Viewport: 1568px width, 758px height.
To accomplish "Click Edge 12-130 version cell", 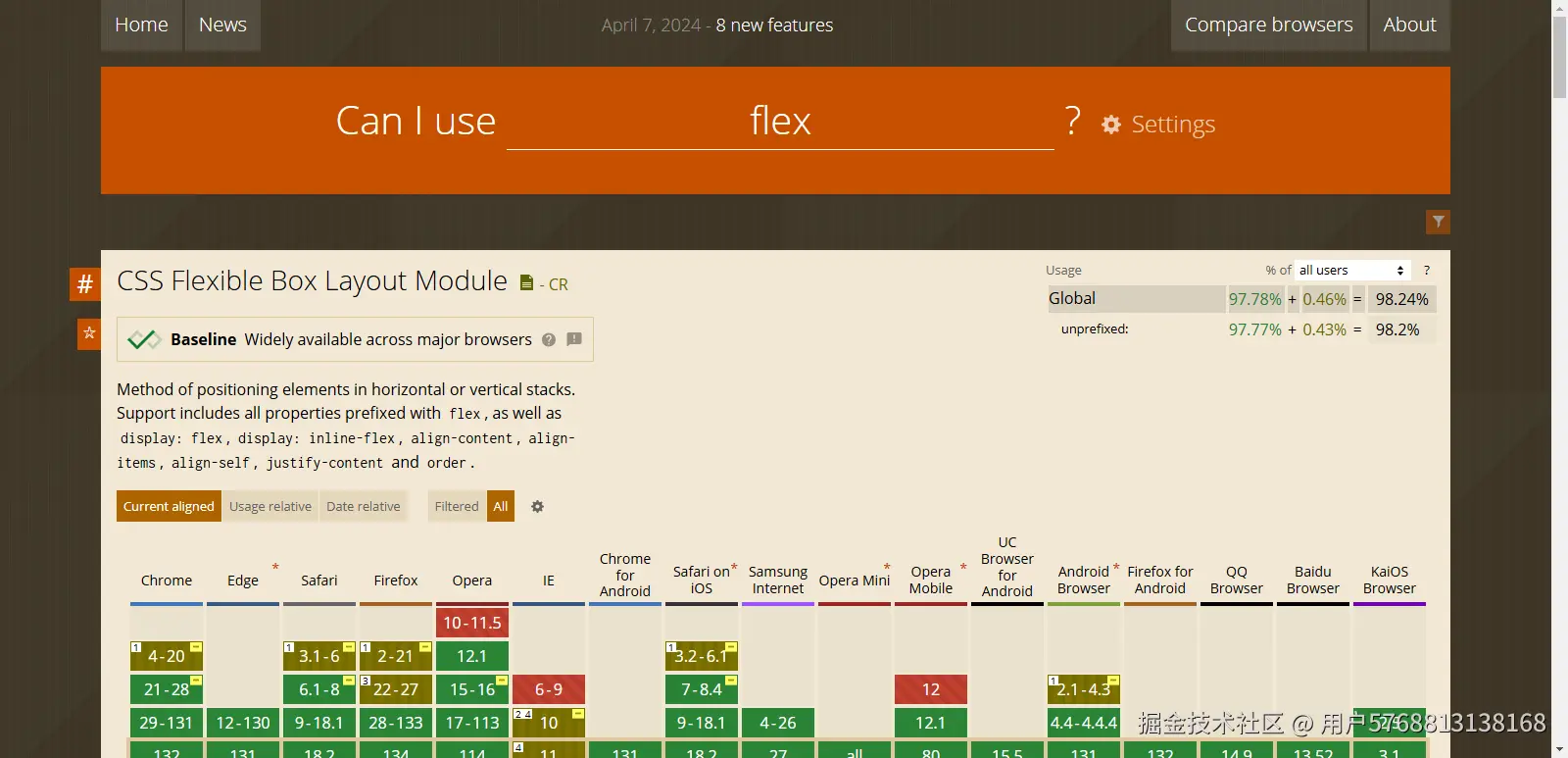I will tap(243, 723).
